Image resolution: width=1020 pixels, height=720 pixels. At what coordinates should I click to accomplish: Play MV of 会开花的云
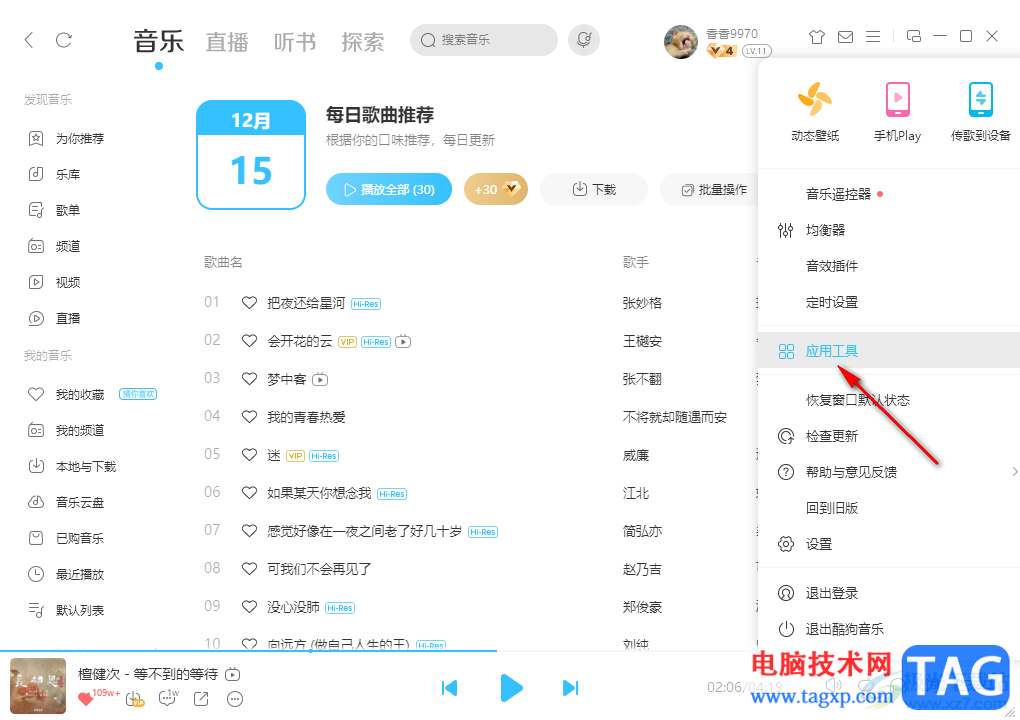pos(403,341)
